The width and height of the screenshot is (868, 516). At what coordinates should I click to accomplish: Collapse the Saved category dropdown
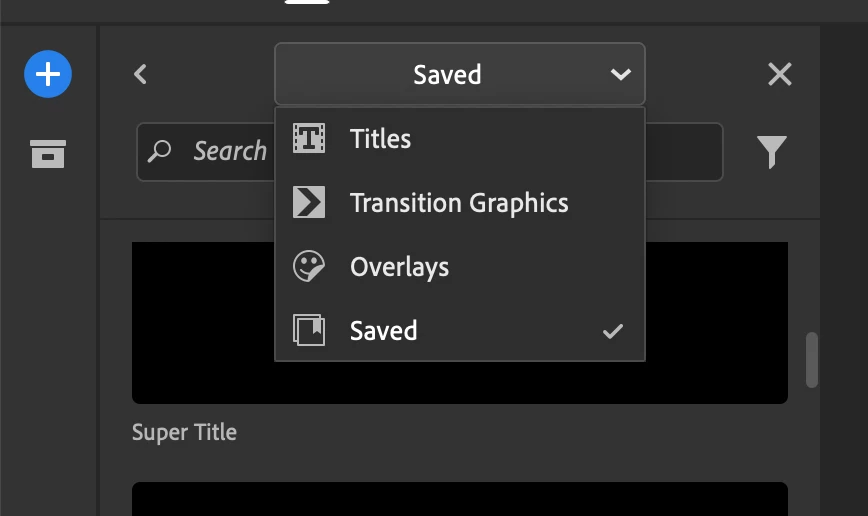point(460,74)
